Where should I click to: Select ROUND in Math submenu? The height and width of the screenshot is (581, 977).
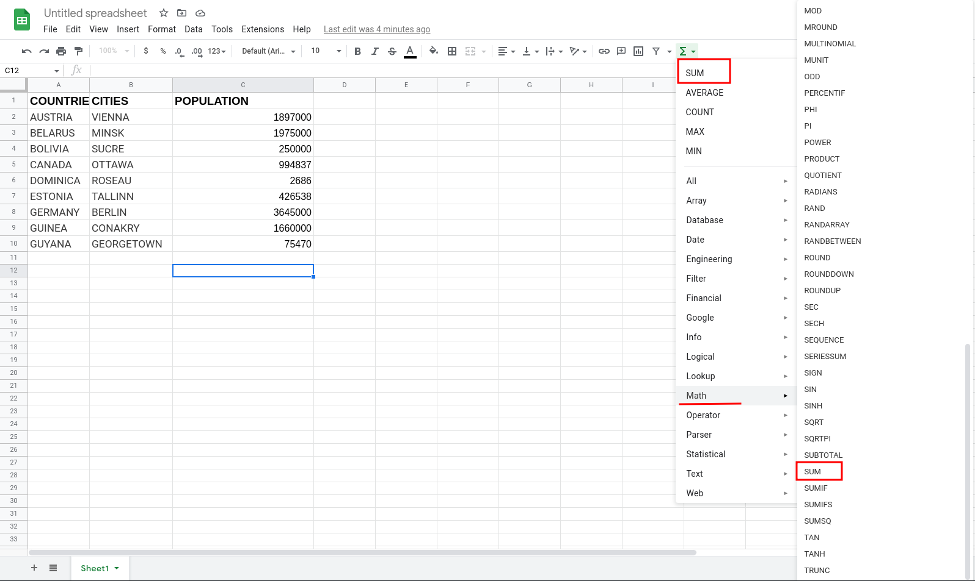pos(817,257)
